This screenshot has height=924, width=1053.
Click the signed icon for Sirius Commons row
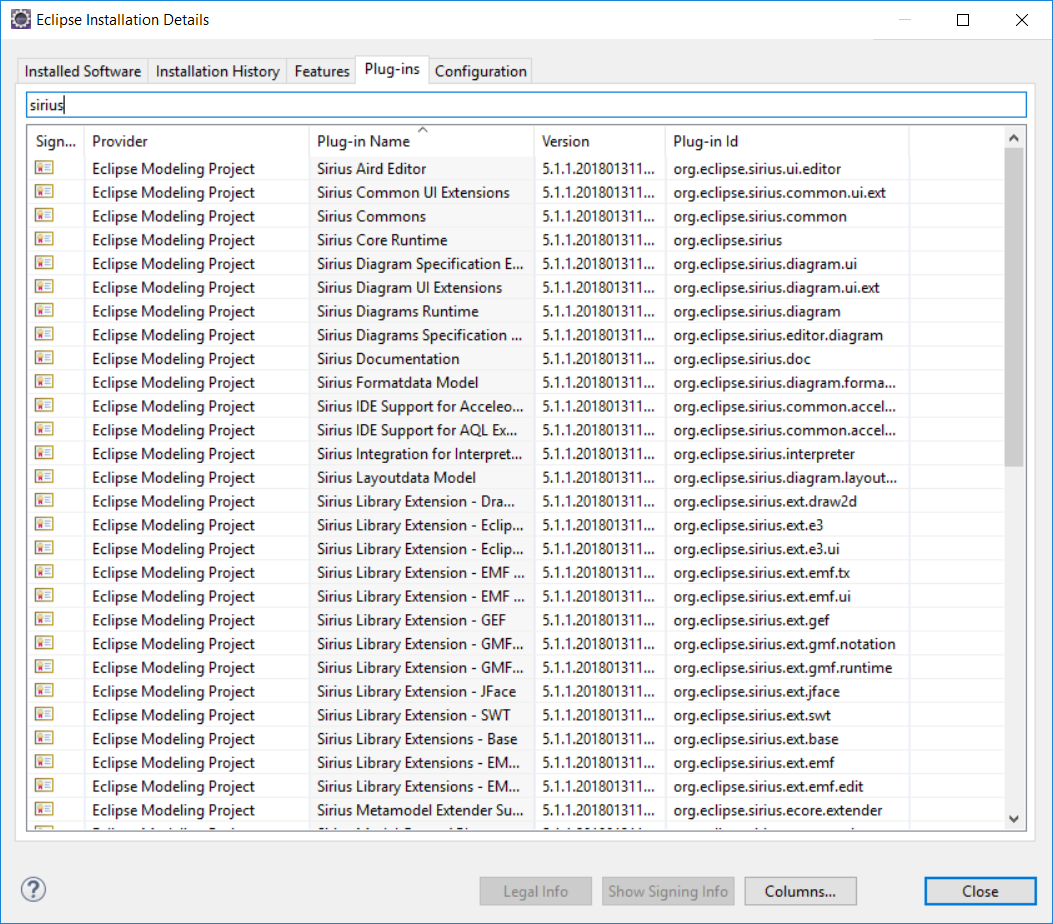44,216
